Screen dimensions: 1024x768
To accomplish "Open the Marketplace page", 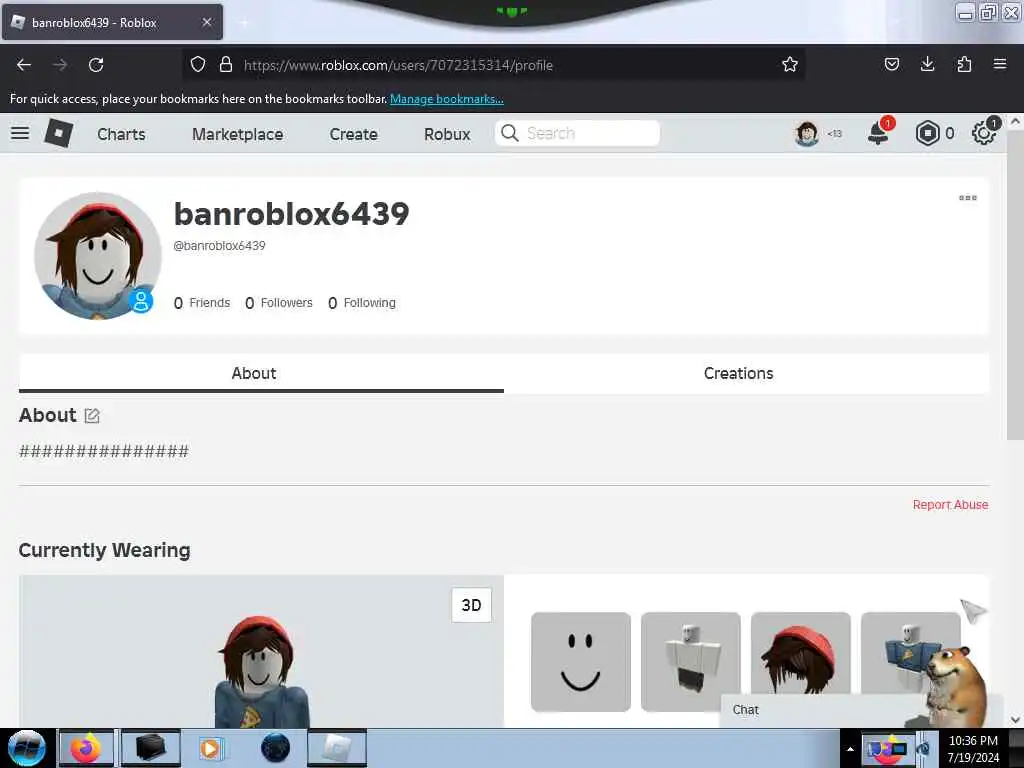I will coord(238,134).
